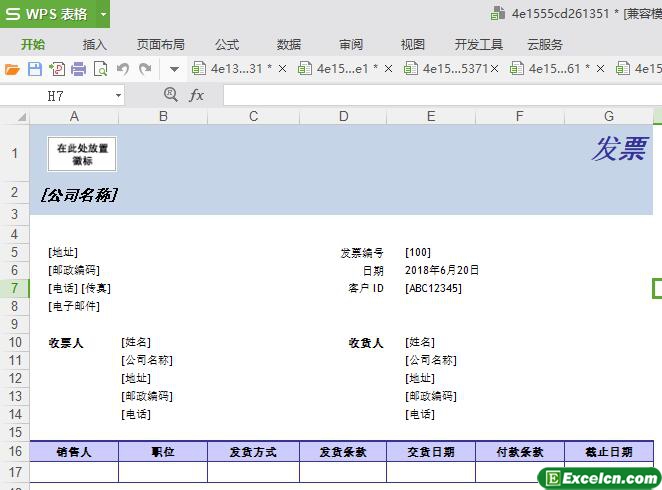
Task: Select column G header
Action: pos(609,116)
